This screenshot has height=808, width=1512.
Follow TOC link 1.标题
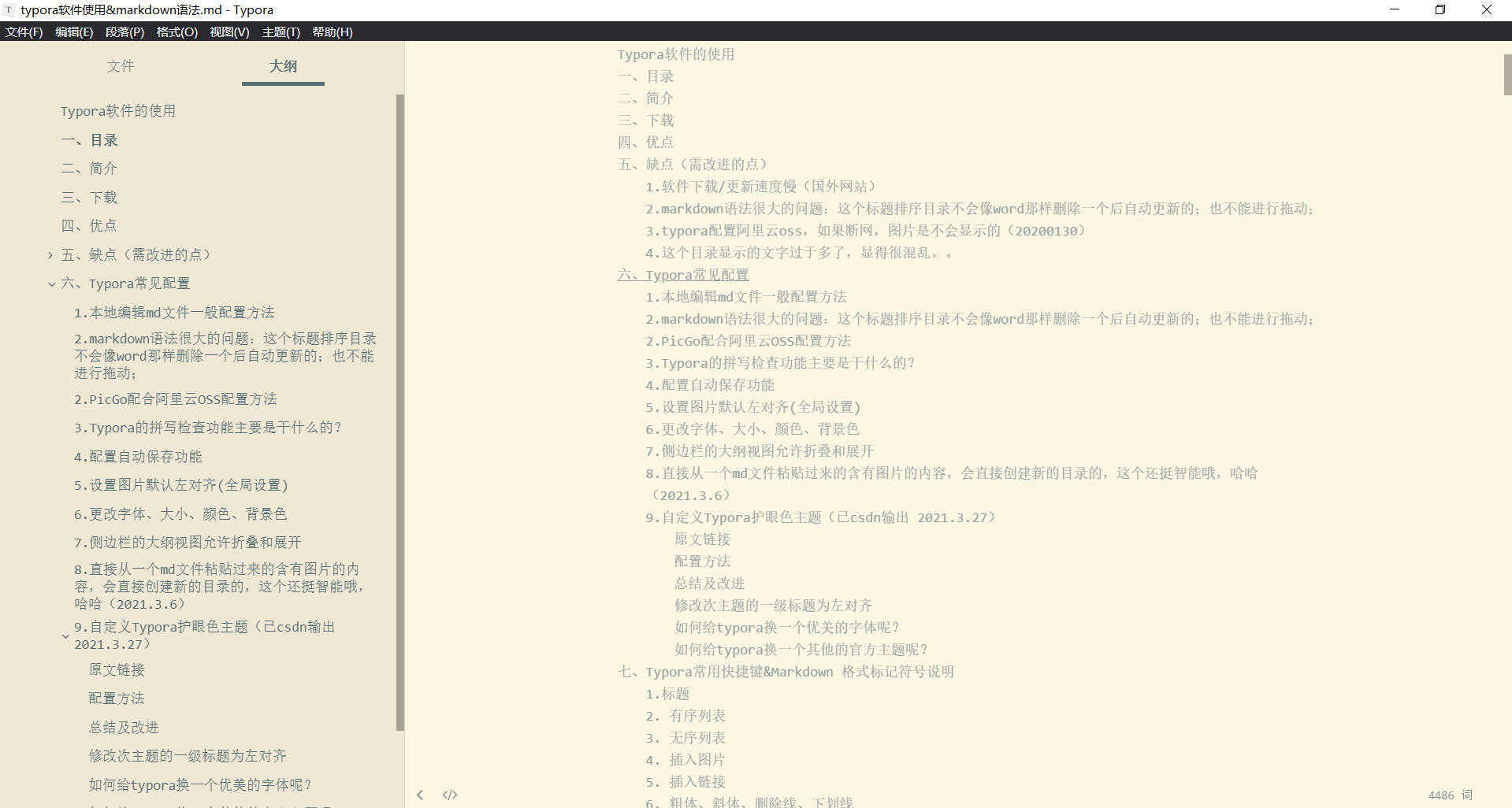667,694
